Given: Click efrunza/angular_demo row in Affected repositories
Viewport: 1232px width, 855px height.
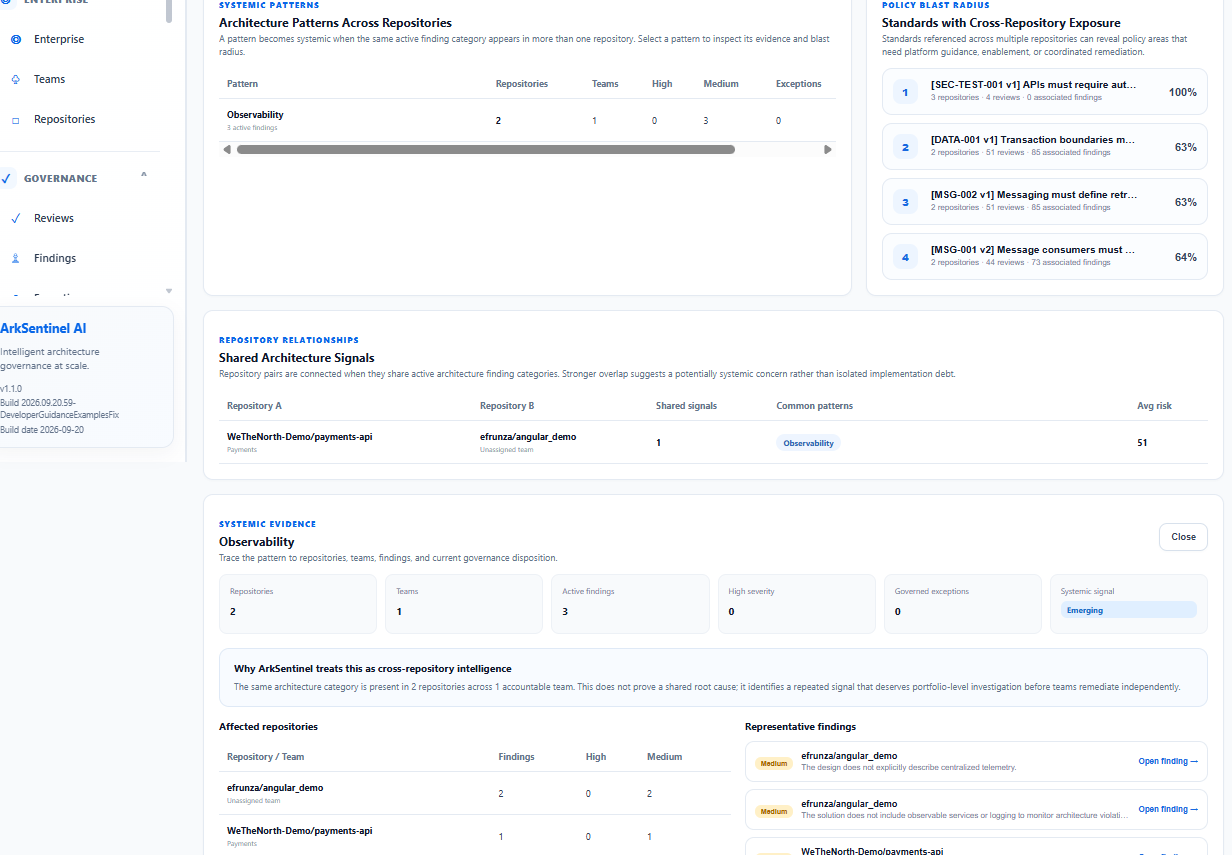Looking at the screenshot, I should point(475,793).
